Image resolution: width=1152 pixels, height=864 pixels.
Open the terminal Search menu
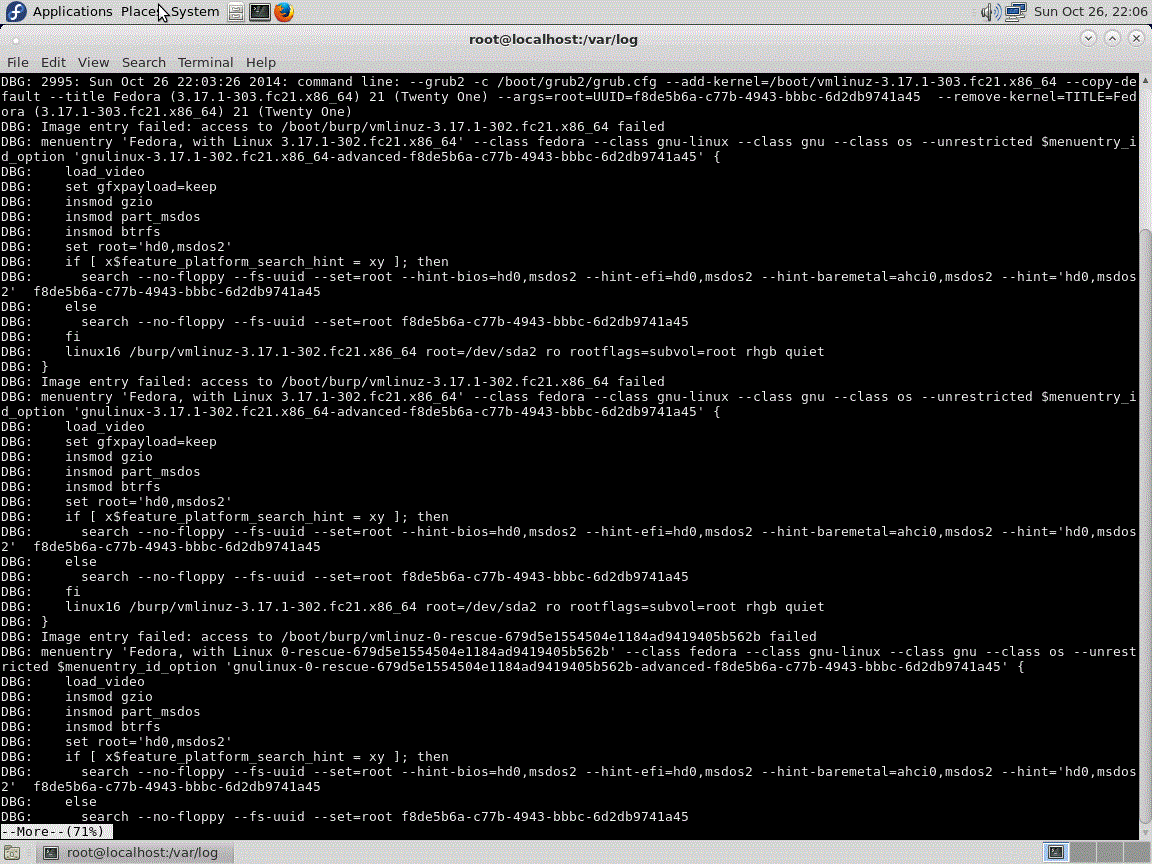(143, 62)
